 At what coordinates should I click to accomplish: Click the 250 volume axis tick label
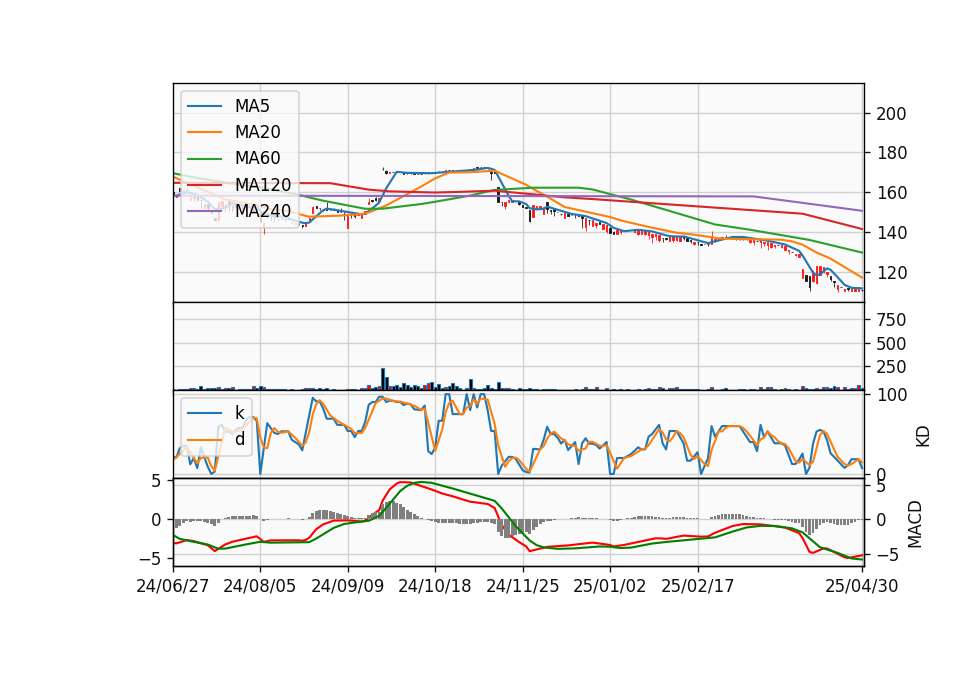(891, 367)
